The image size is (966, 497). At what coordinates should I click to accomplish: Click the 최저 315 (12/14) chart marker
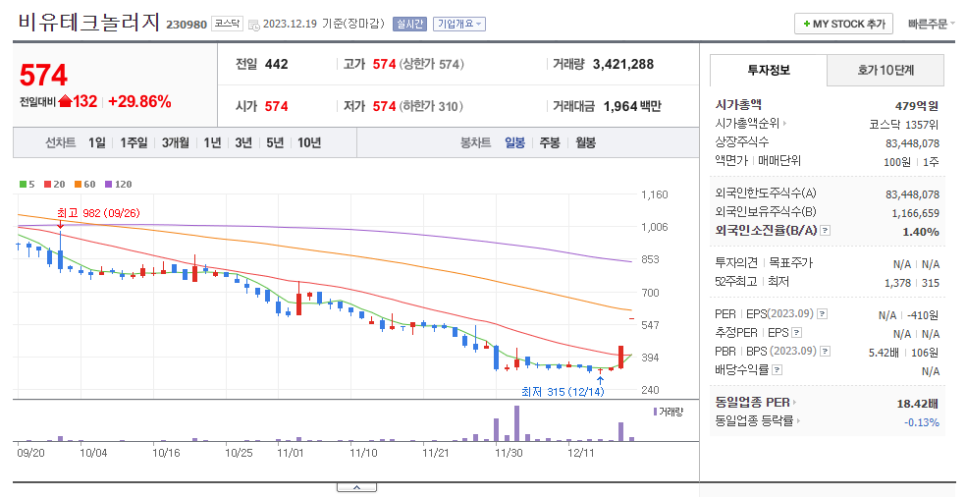point(562,392)
